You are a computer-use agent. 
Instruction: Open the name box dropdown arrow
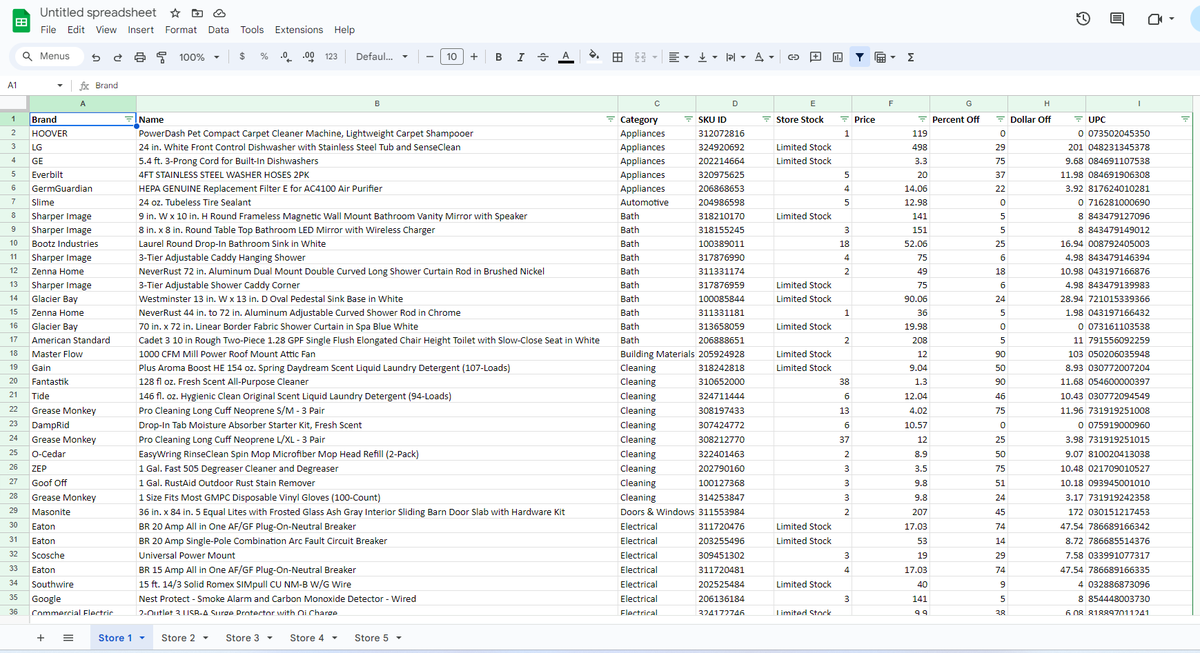(61, 85)
